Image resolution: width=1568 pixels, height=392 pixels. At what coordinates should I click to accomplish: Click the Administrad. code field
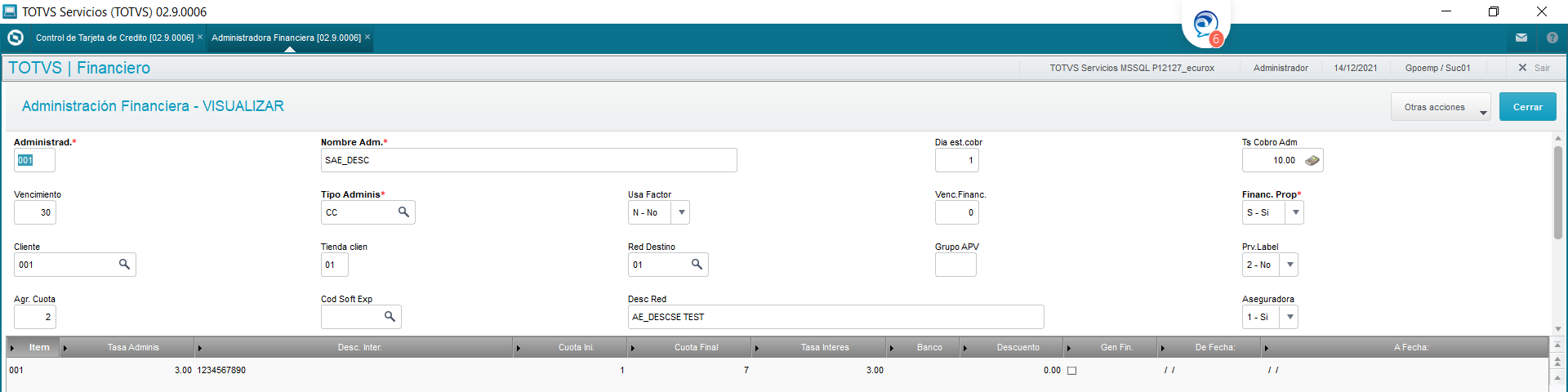coord(34,160)
